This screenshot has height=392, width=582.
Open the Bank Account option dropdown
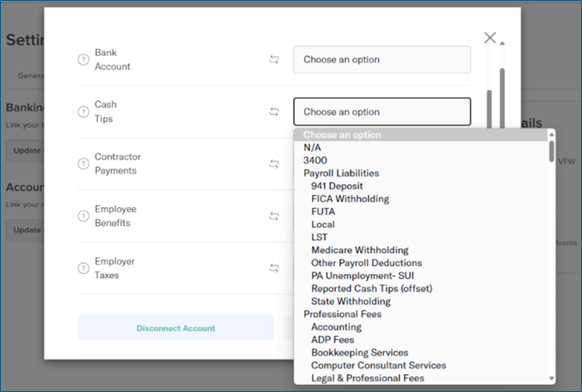(x=382, y=59)
